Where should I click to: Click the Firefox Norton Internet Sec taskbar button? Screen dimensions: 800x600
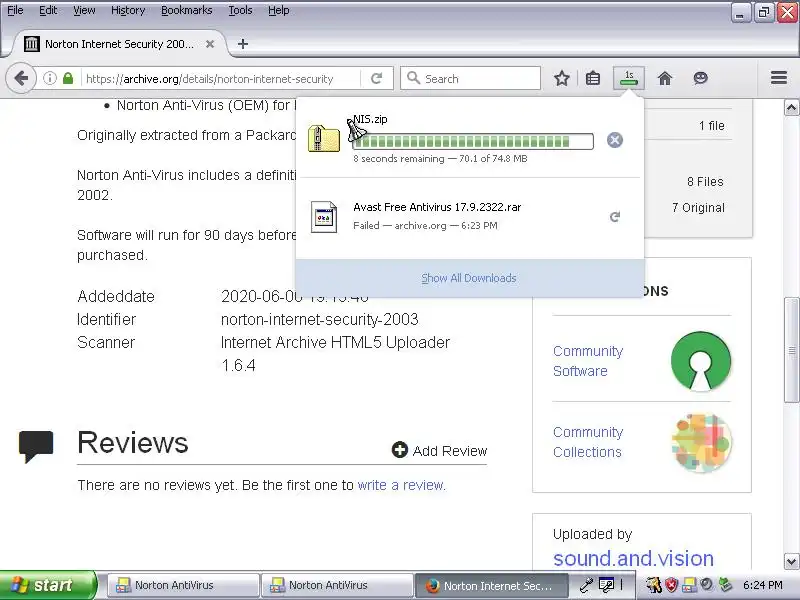(x=491, y=585)
